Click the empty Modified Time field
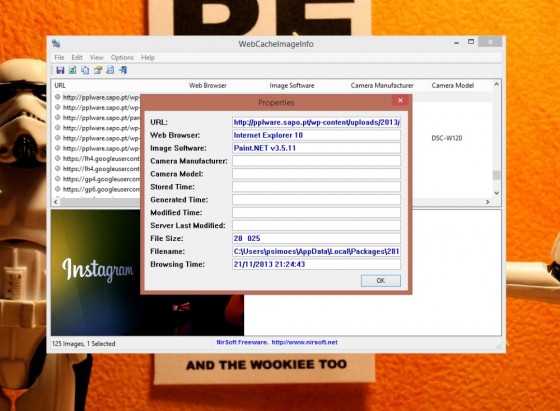This screenshot has height=411, width=560. [316, 212]
